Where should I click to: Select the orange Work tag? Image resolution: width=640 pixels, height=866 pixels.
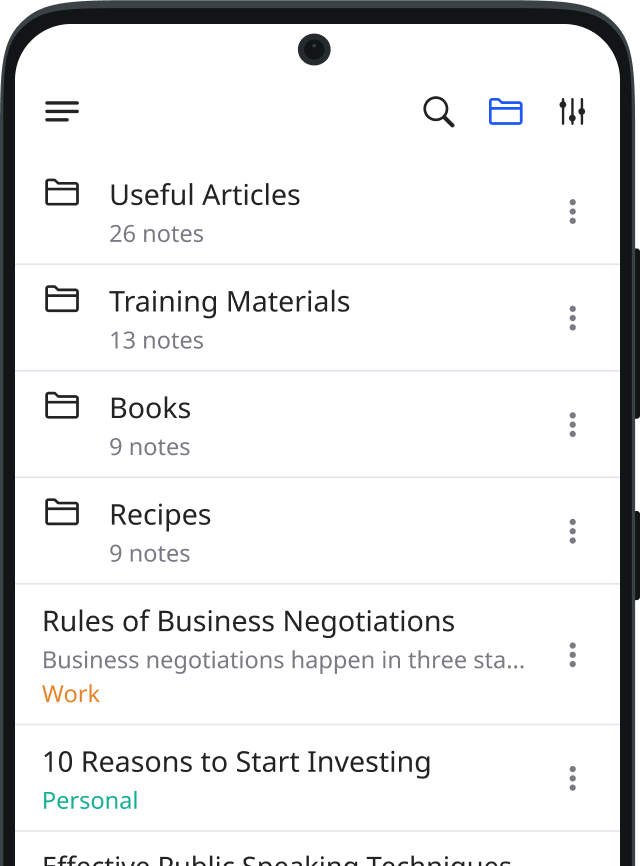click(x=71, y=694)
